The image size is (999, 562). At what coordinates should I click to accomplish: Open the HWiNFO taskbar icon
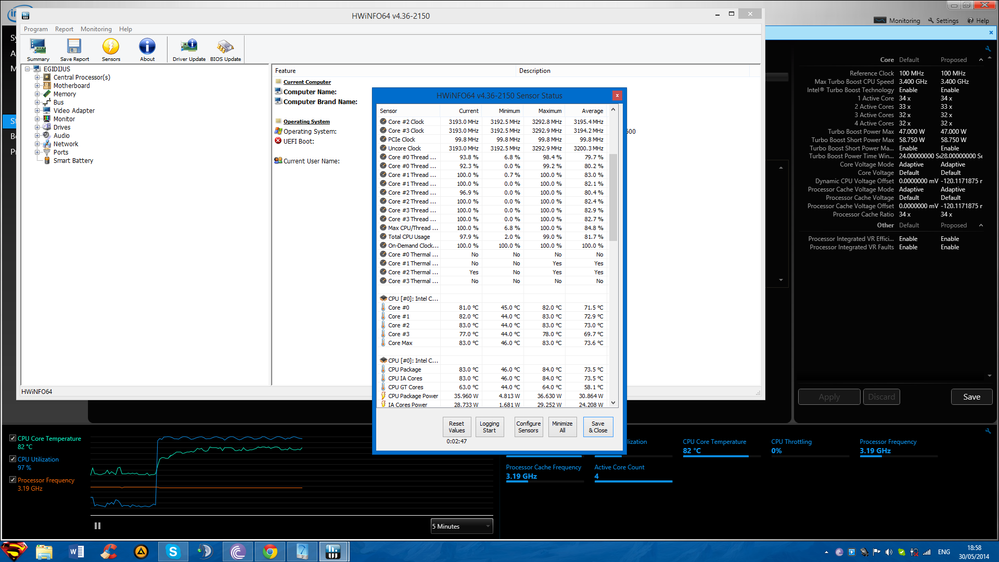[333, 551]
